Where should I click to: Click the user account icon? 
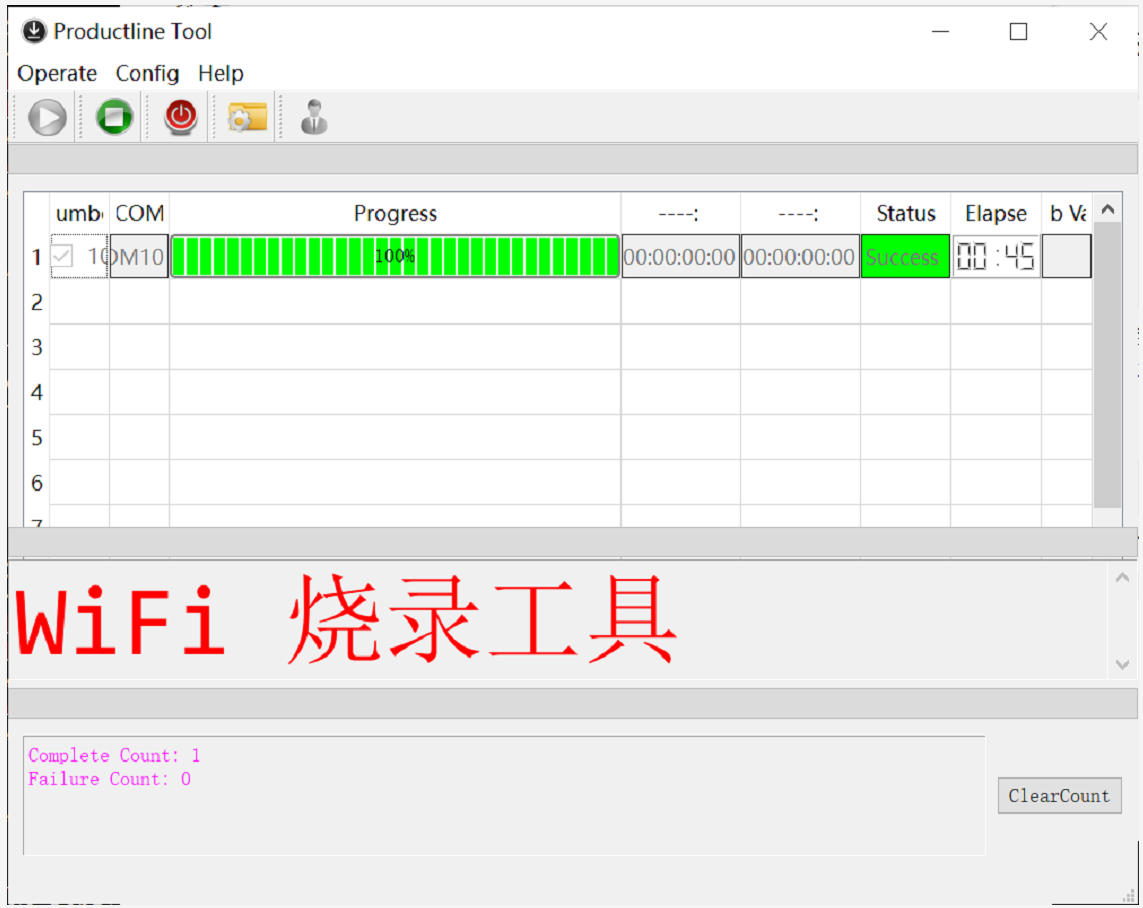click(x=314, y=118)
